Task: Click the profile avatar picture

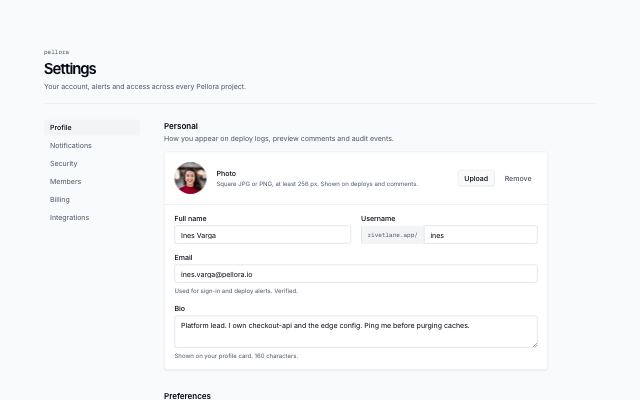Action: (x=190, y=178)
